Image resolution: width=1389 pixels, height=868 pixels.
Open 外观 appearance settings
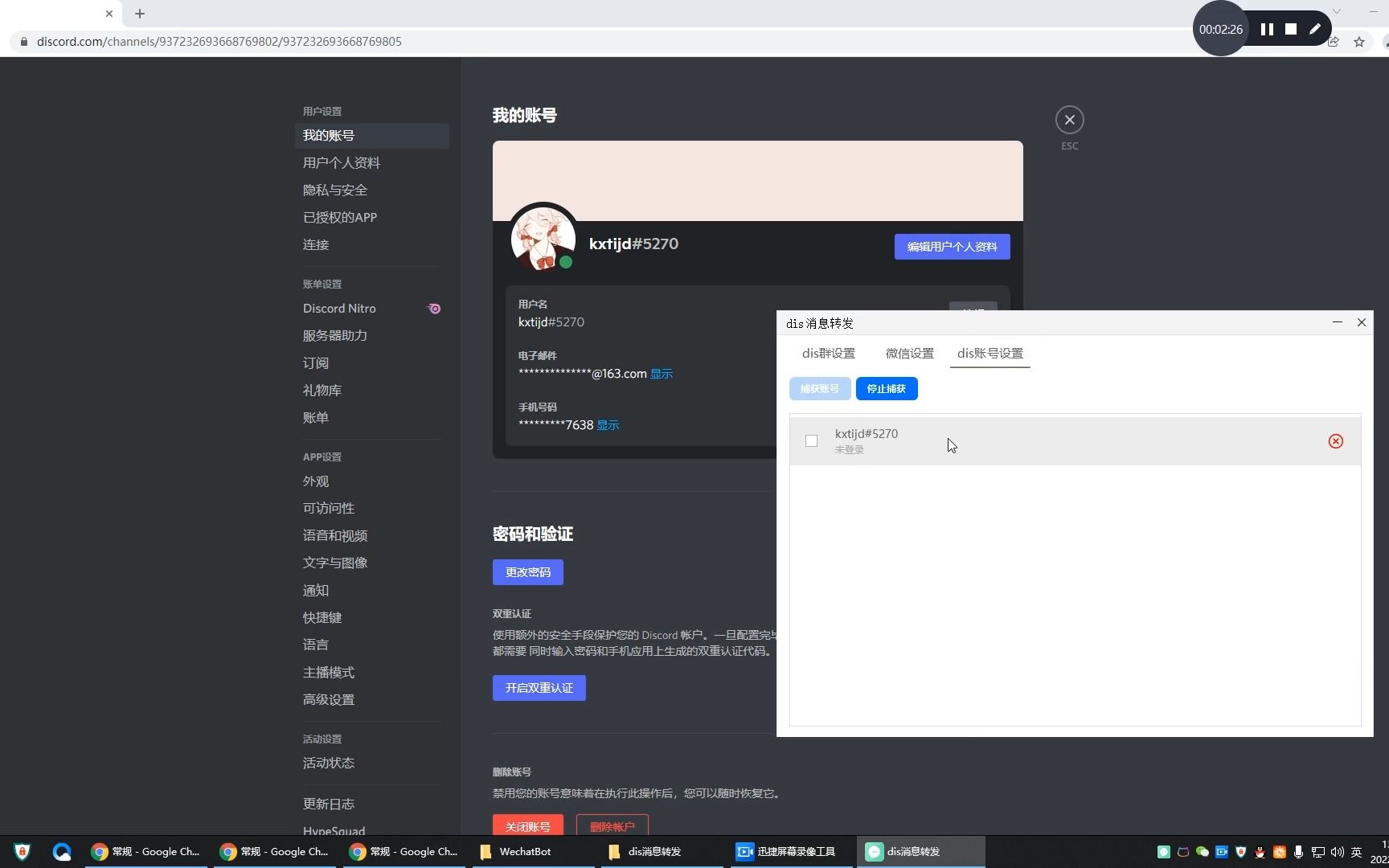[x=371, y=481]
